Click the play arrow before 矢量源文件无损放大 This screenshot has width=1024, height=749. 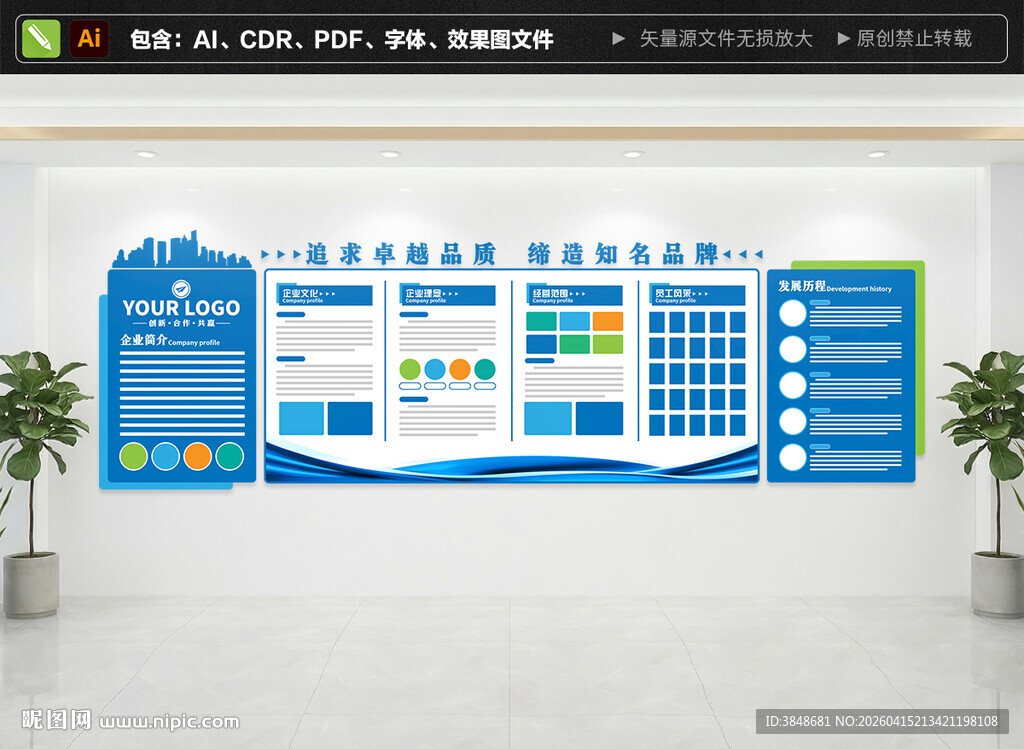click(618, 39)
